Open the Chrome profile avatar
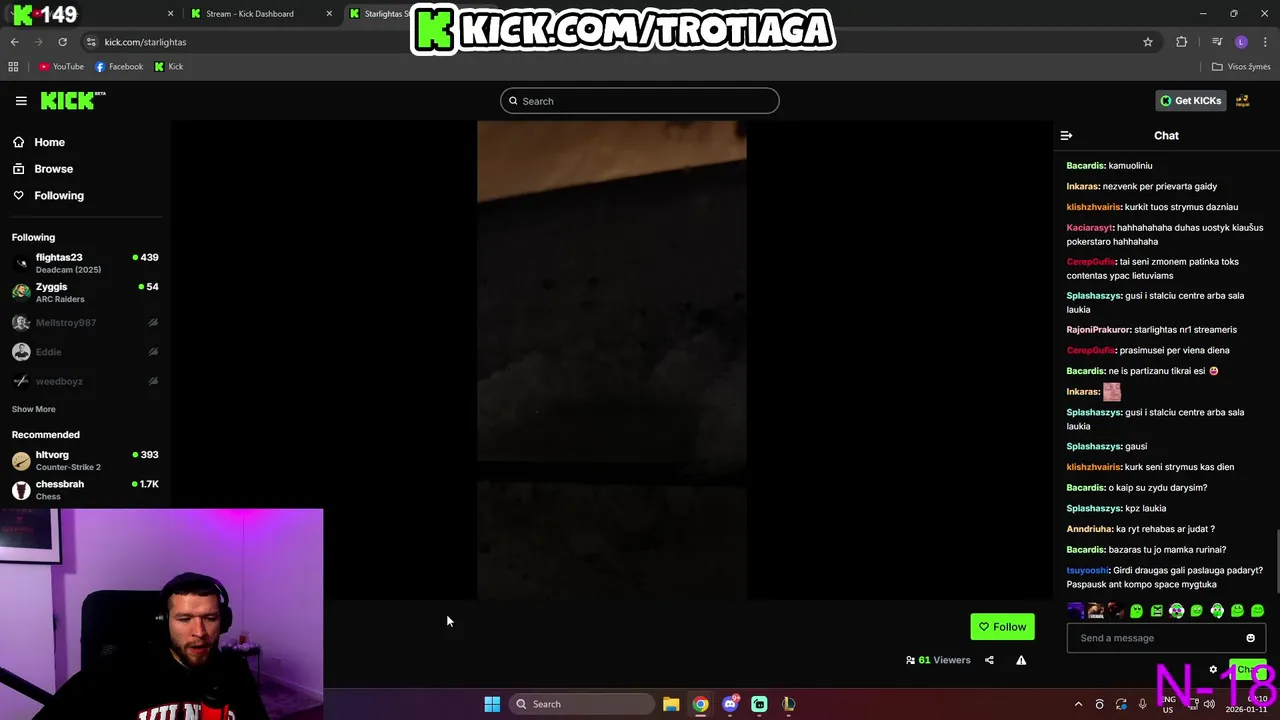1280x720 pixels. point(1241,42)
